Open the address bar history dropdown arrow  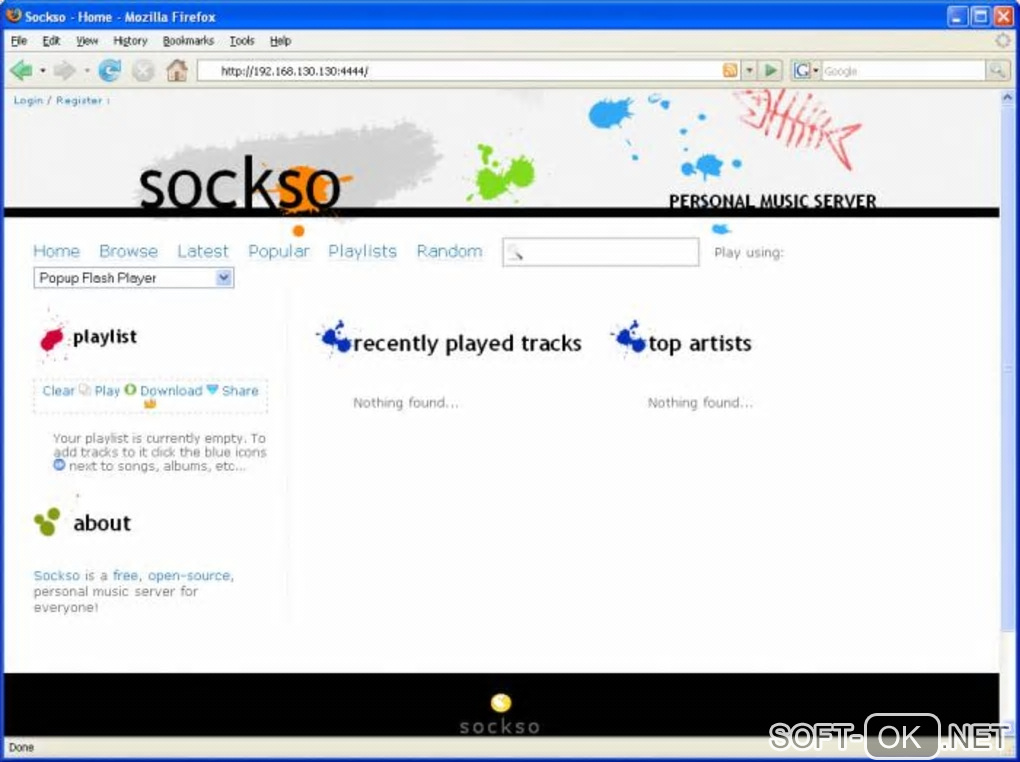coord(749,70)
